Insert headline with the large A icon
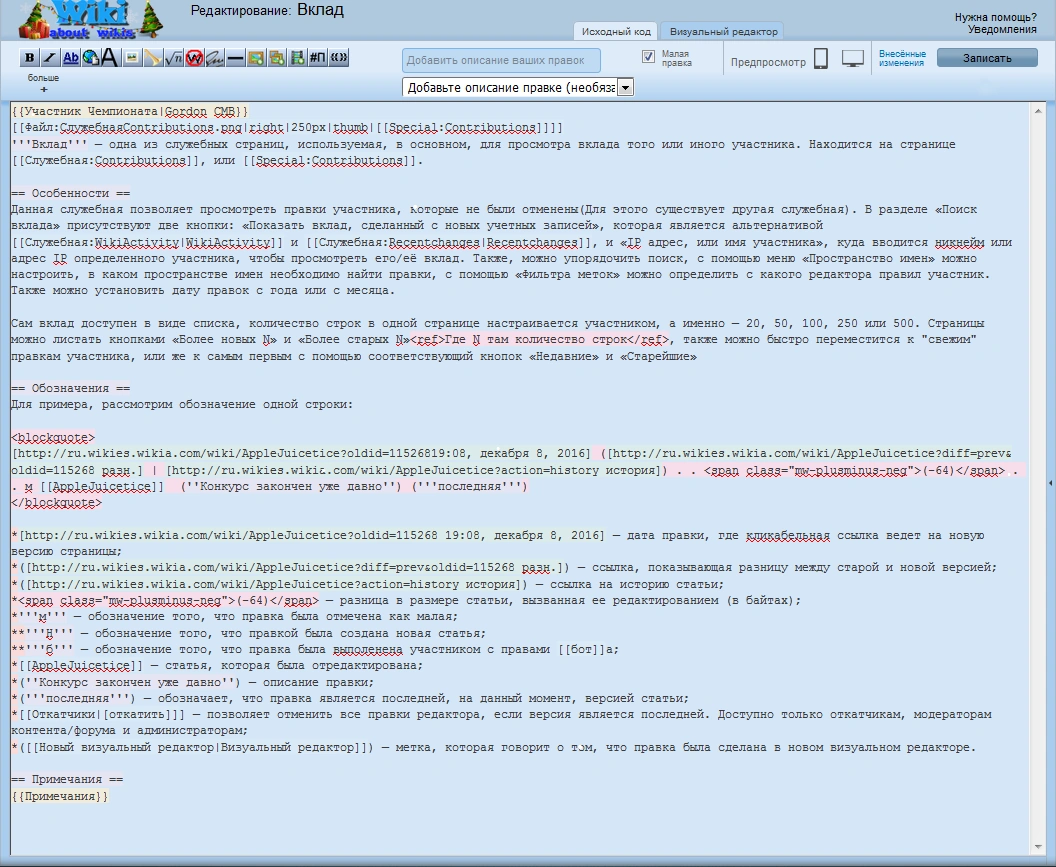The image size is (1056, 867). click(x=110, y=58)
